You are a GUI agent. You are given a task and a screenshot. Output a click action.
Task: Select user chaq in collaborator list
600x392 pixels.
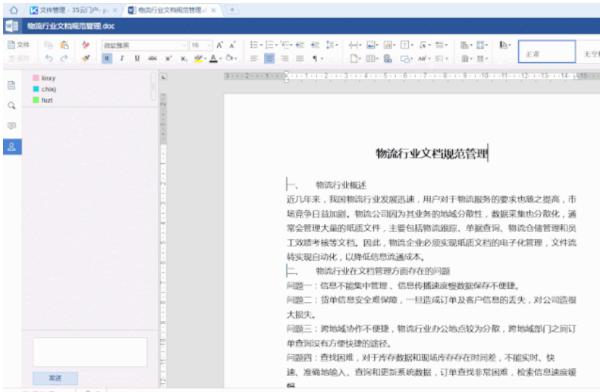click(x=44, y=89)
